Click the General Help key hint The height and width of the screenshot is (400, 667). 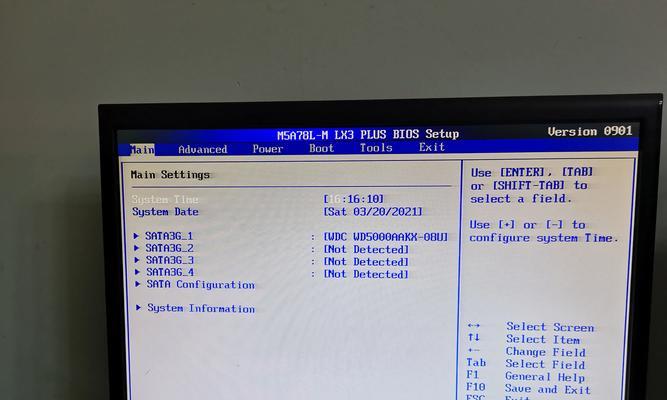(545, 377)
